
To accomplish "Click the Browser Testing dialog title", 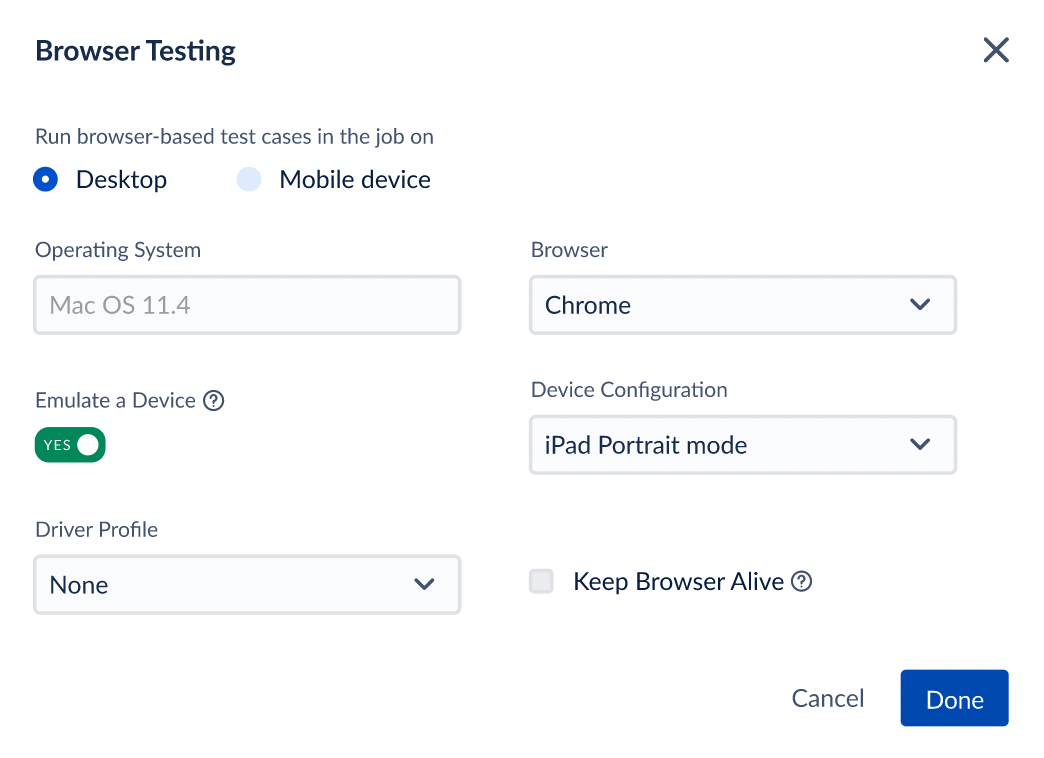I will point(136,51).
